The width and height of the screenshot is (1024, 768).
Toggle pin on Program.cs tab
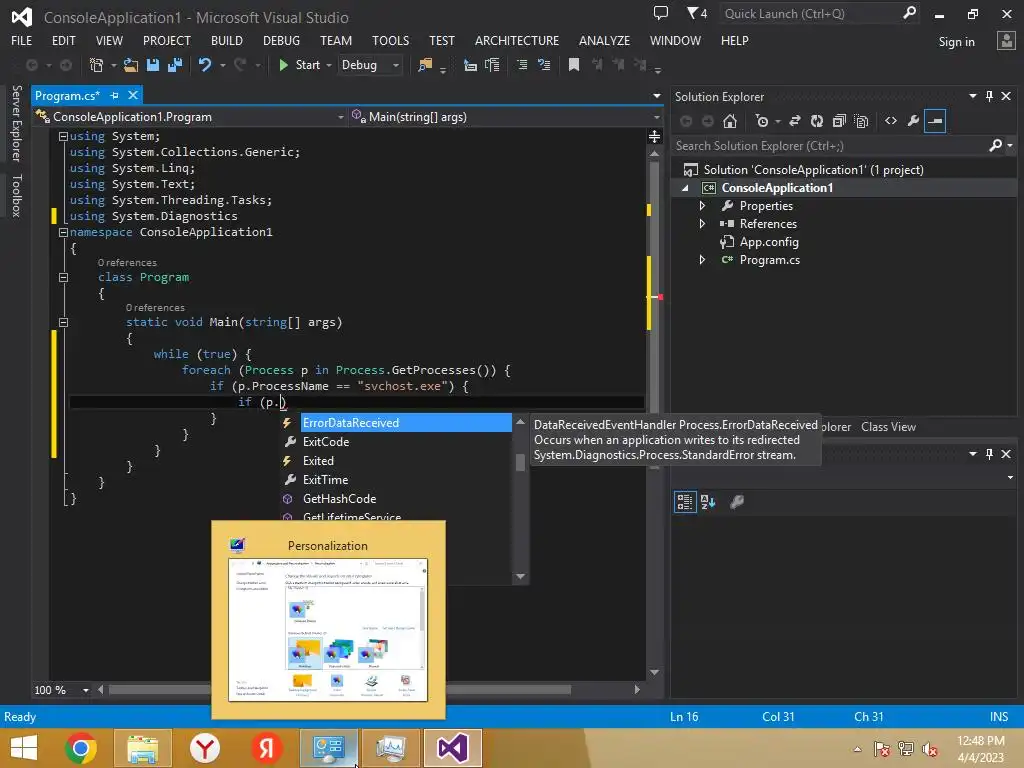click(114, 95)
